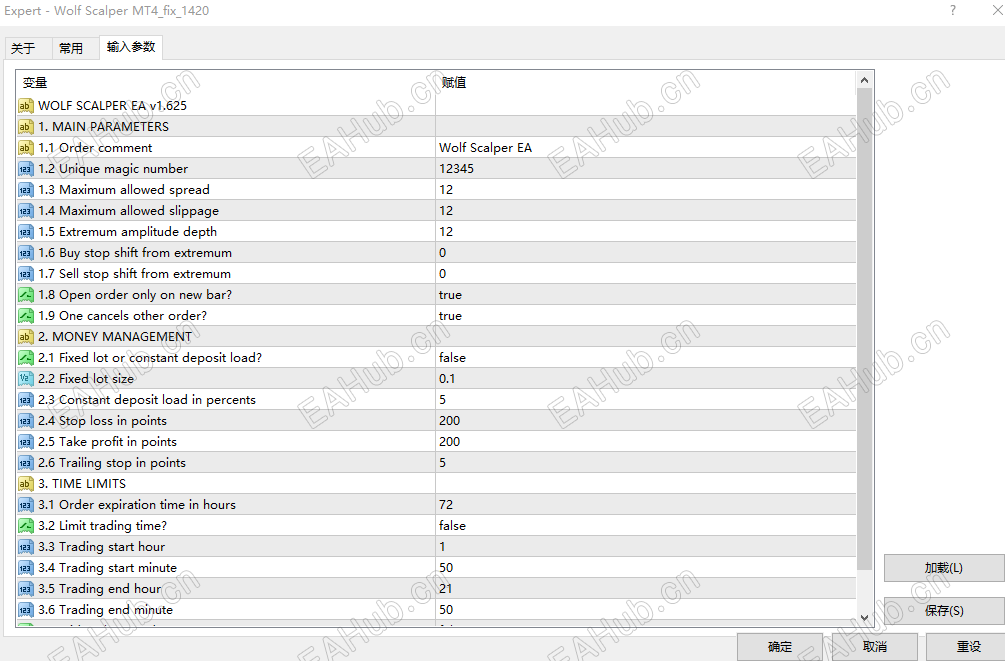
Task: Click the integer icon beside 3.5 Trading end hour
Action: pyautogui.click(x=26, y=589)
